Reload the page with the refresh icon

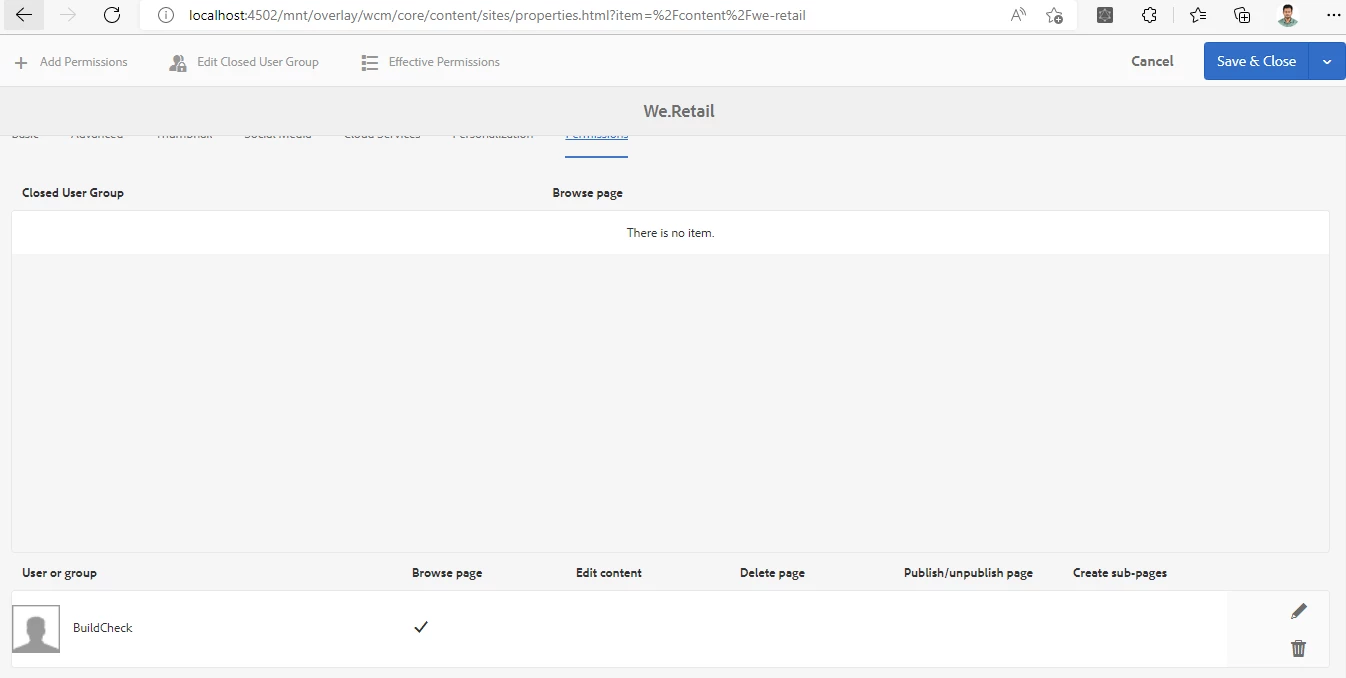coord(112,15)
